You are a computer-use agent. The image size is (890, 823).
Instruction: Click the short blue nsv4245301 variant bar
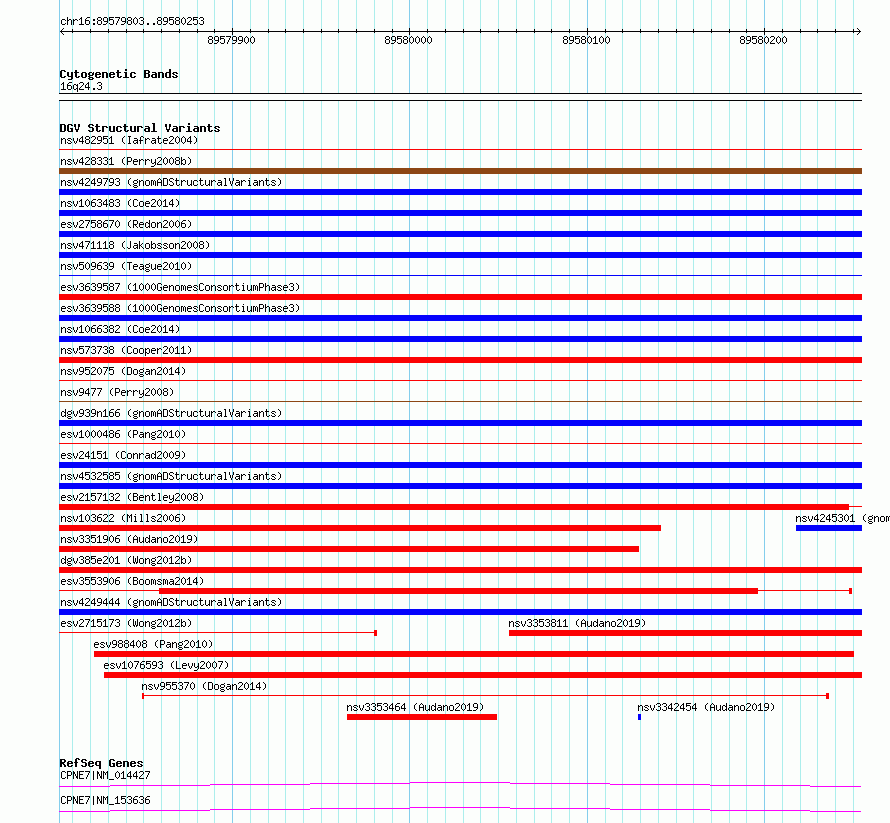(829, 528)
